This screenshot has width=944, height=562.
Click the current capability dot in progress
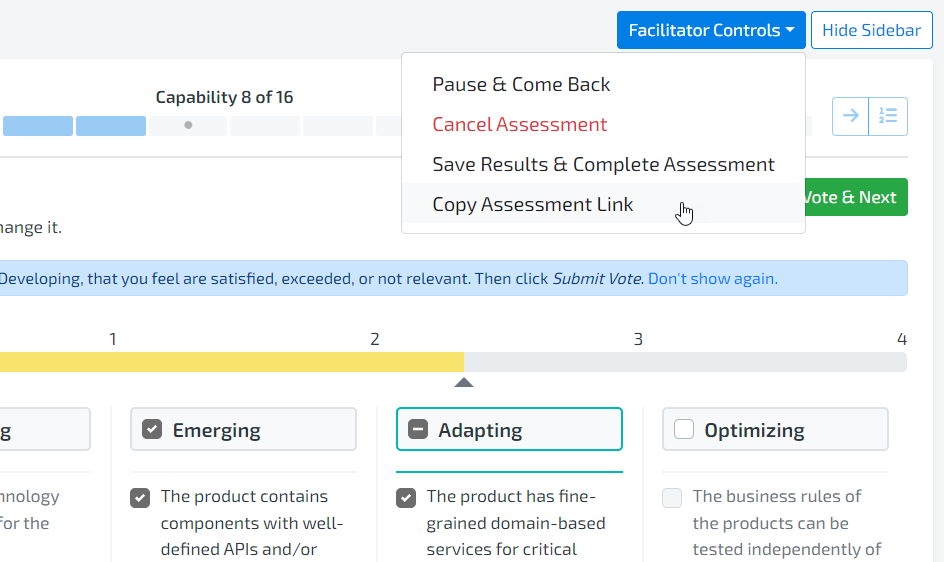(x=188, y=126)
